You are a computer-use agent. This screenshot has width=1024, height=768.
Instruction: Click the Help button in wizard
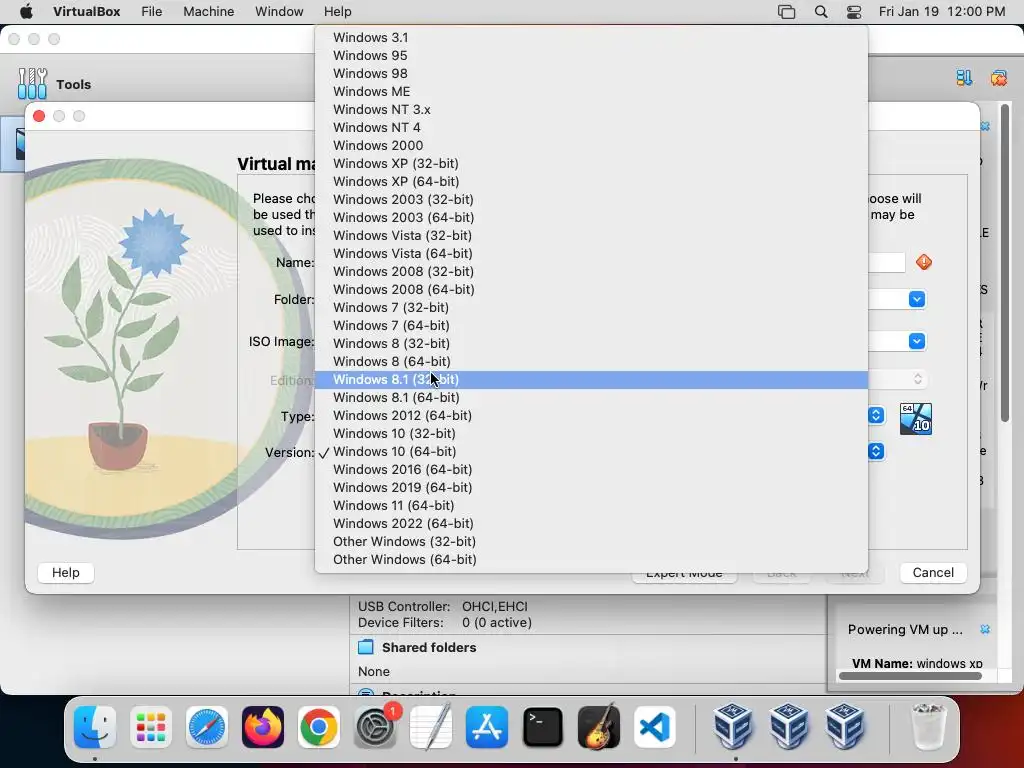[x=66, y=573]
